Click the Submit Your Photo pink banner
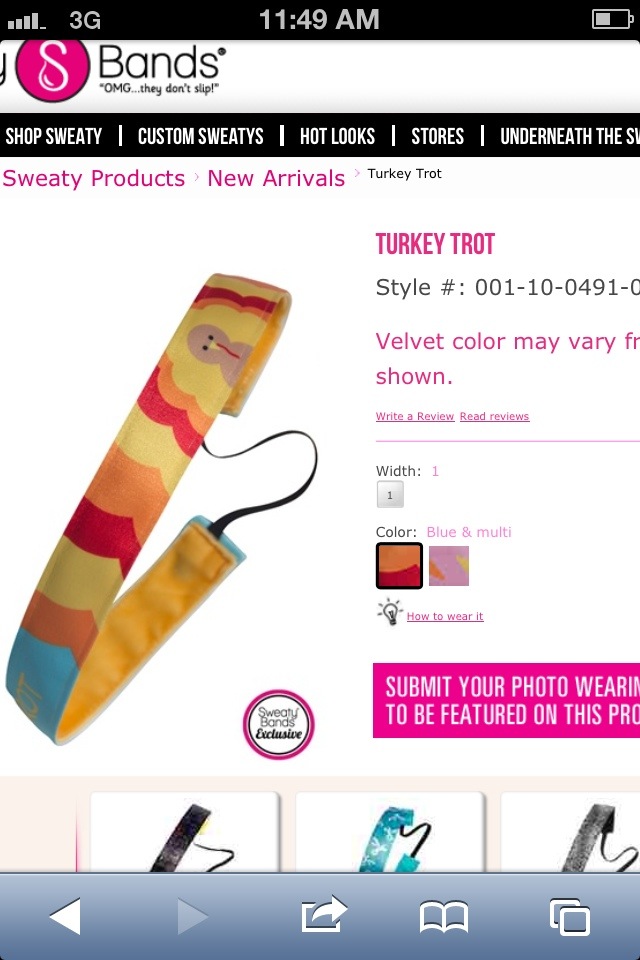This screenshot has width=640, height=960. tap(506, 700)
